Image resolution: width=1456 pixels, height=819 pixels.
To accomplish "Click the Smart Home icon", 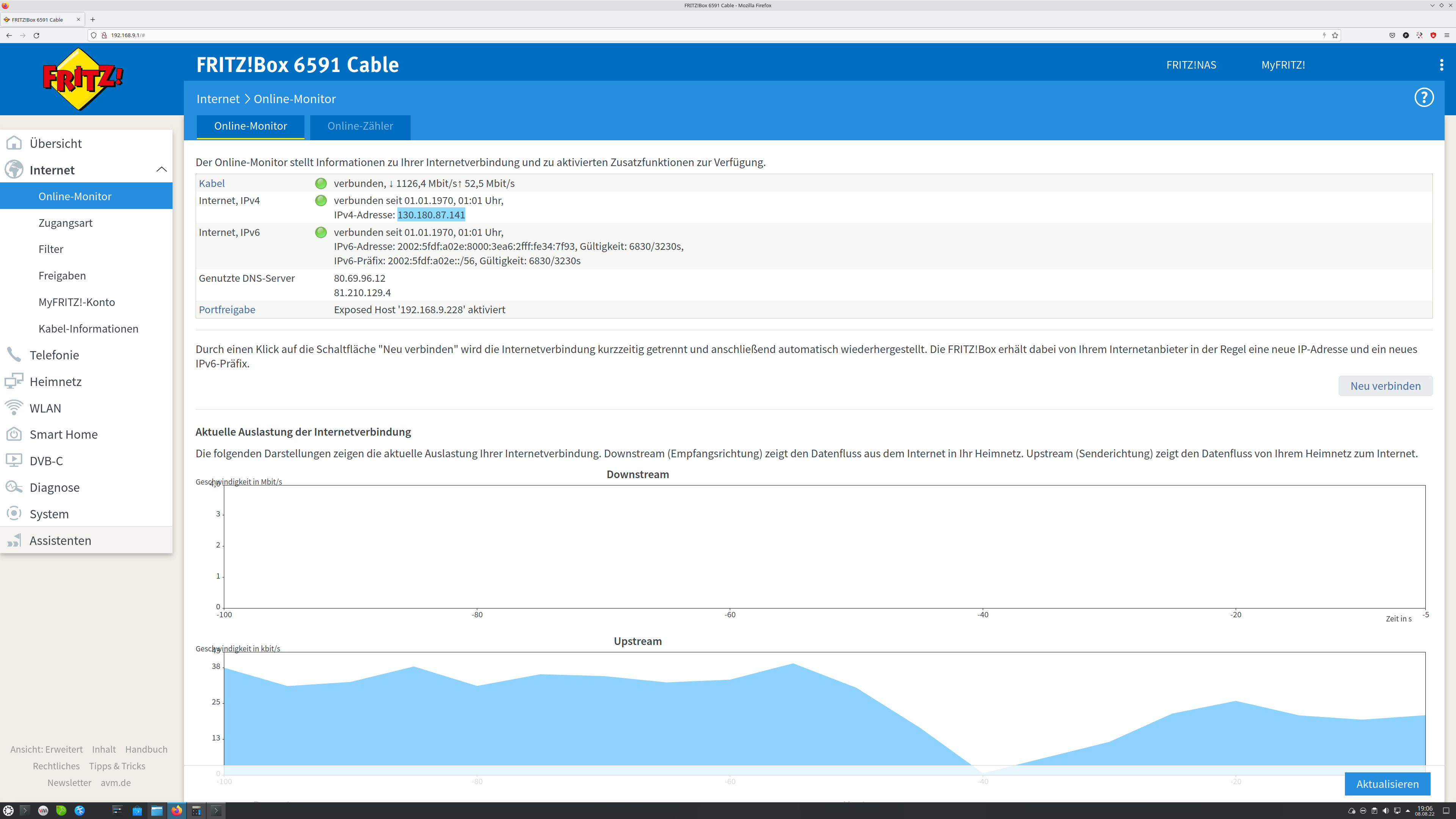I will coord(14,434).
